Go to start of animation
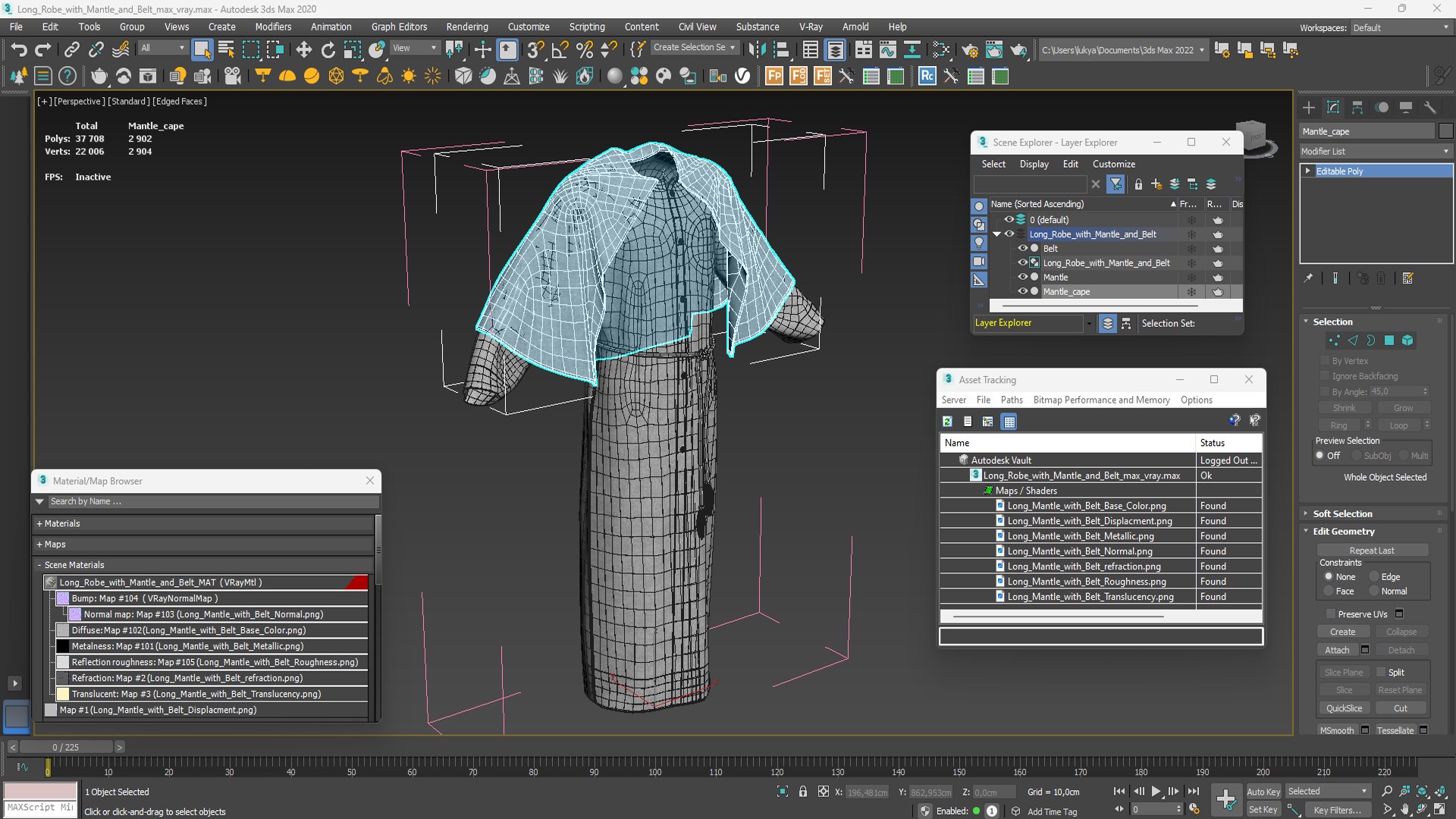Image resolution: width=1456 pixels, height=819 pixels. coord(1119,791)
